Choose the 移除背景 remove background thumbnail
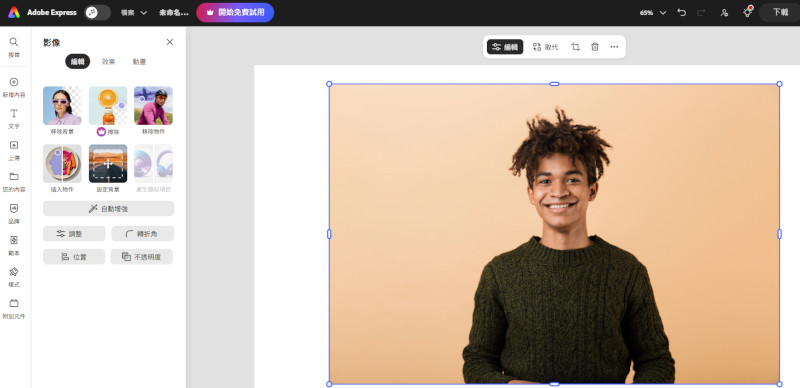This screenshot has height=388, width=800. click(x=62, y=106)
